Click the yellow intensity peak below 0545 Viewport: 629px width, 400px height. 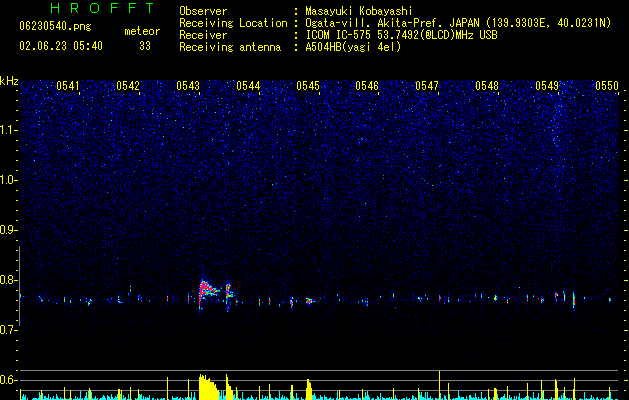click(309, 390)
